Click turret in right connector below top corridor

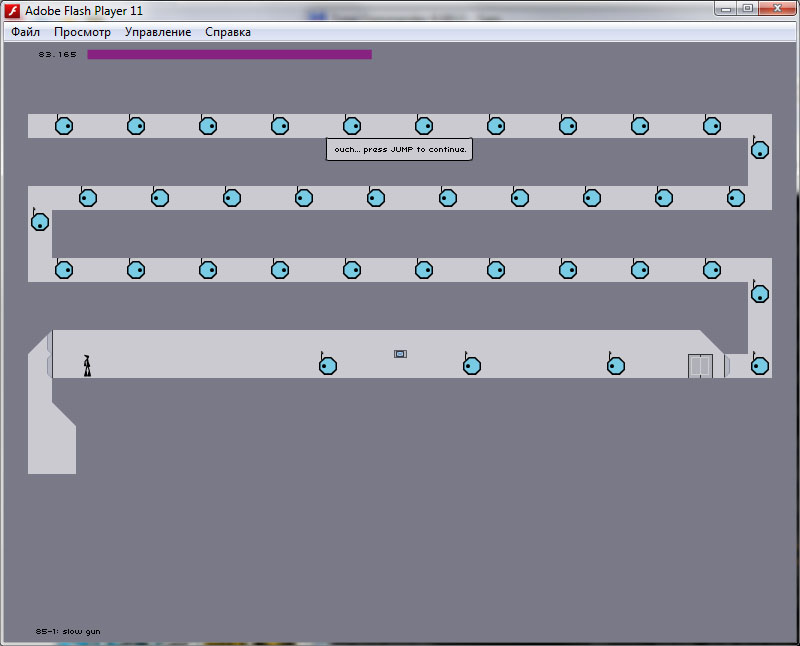click(x=759, y=149)
